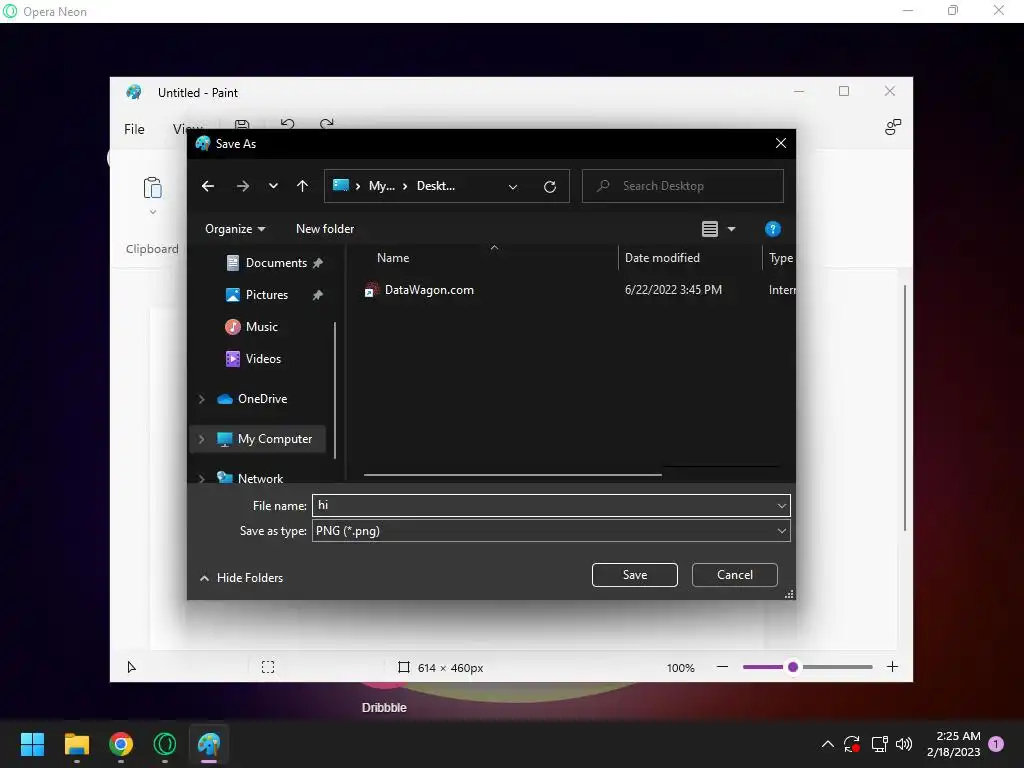Click the Paint icon at top right
Image resolution: width=1024 pixels, height=768 pixels.
coord(893,127)
